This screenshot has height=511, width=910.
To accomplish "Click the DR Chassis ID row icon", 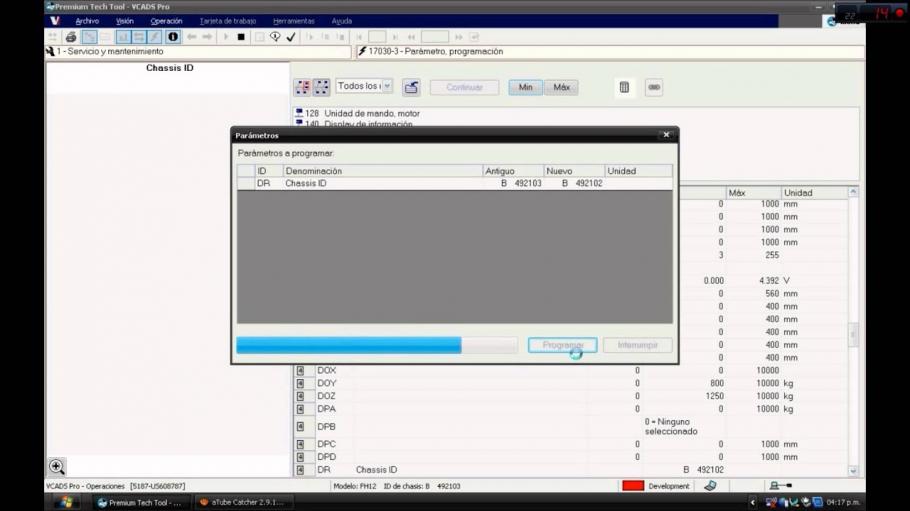I will (x=301, y=470).
